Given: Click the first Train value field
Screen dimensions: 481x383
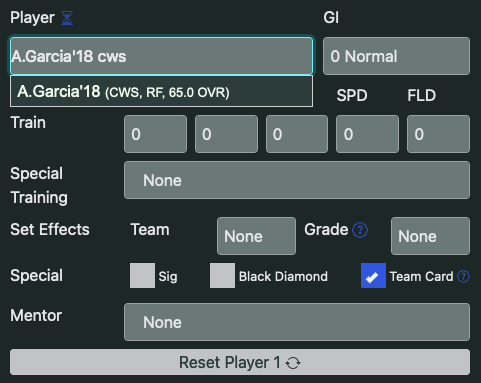Looking at the screenshot, I should pyautogui.click(x=155, y=134).
